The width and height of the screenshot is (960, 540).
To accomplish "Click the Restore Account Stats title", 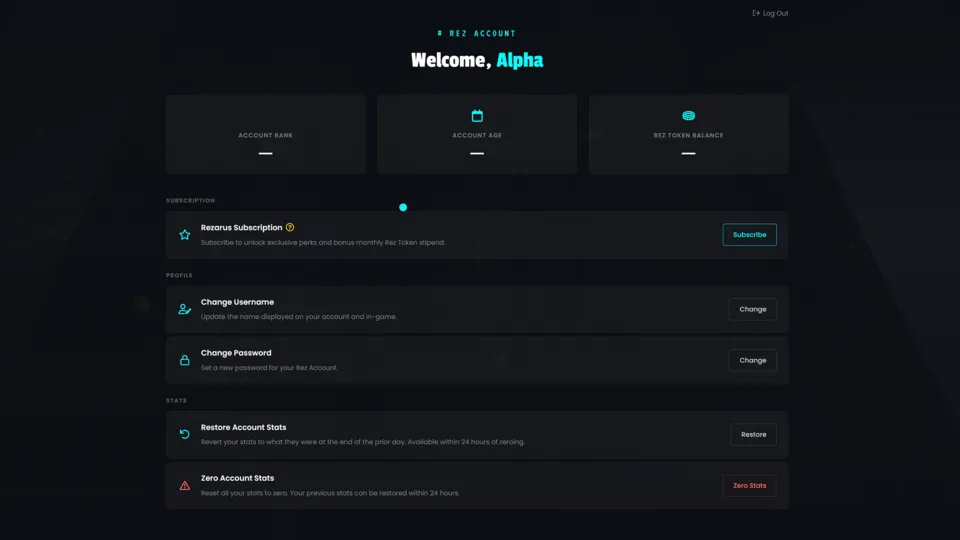I will click(x=243, y=427).
